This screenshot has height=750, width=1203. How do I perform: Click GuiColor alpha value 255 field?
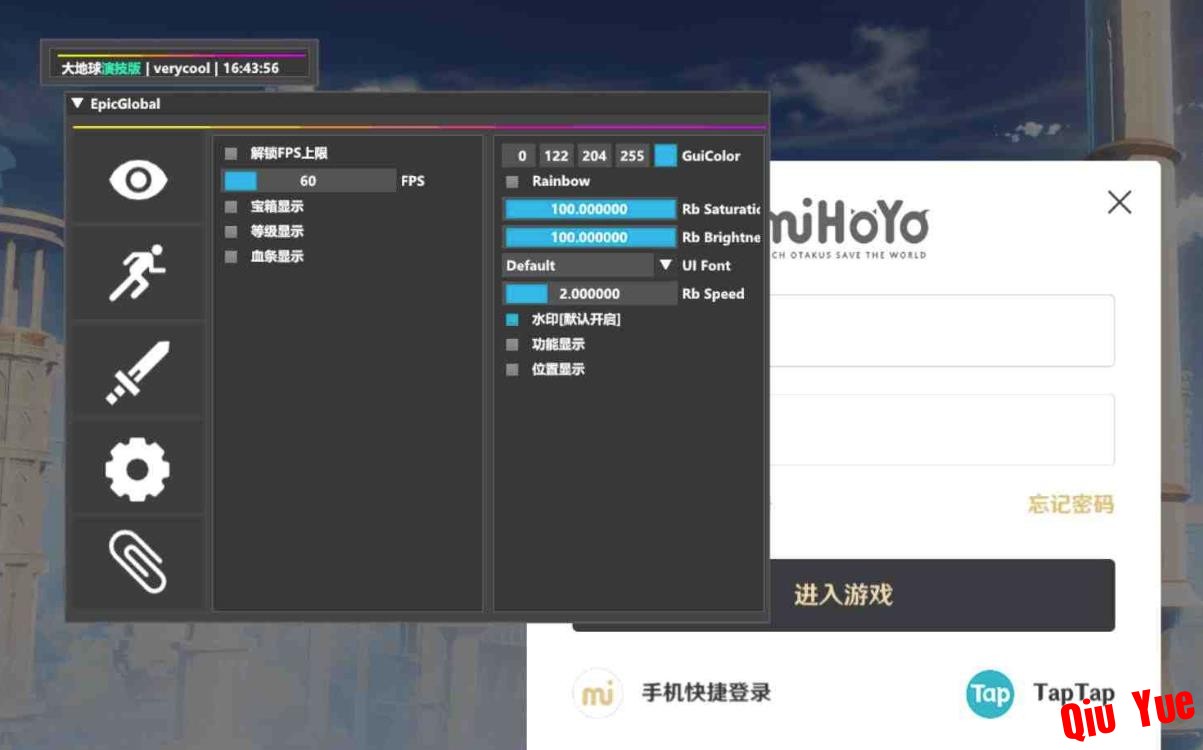[x=632, y=156]
